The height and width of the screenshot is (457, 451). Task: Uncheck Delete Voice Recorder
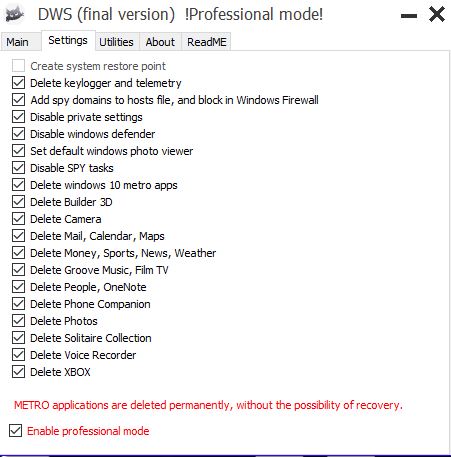(18, 355)
